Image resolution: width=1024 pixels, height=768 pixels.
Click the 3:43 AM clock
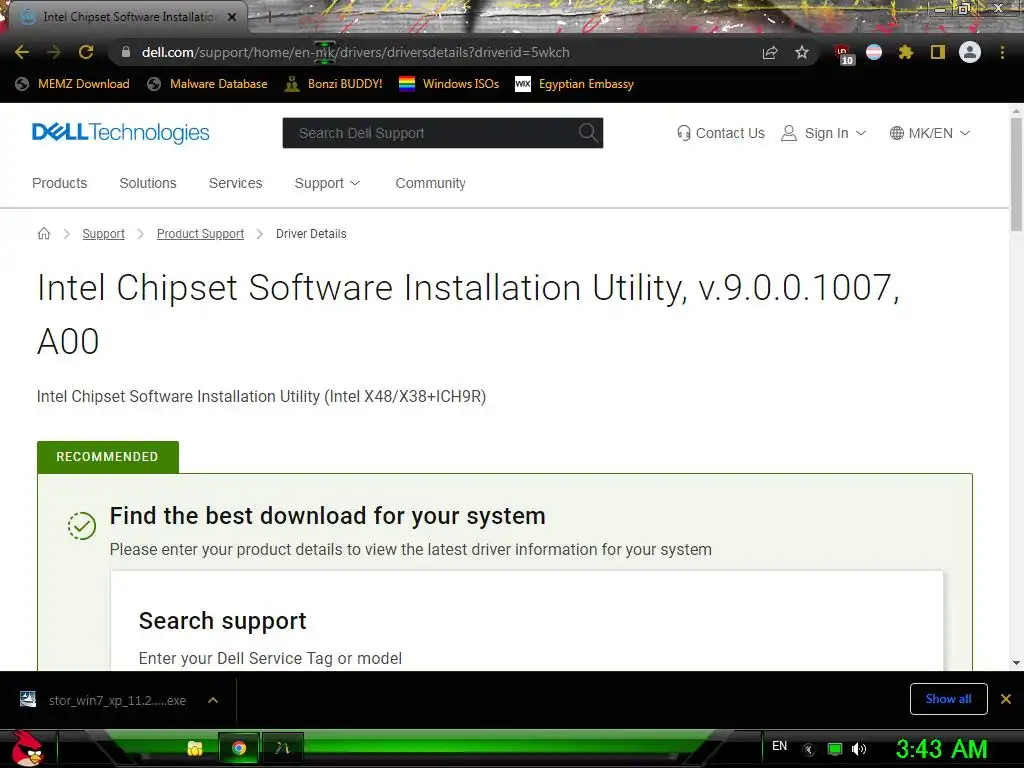click(x=941, y=749)
